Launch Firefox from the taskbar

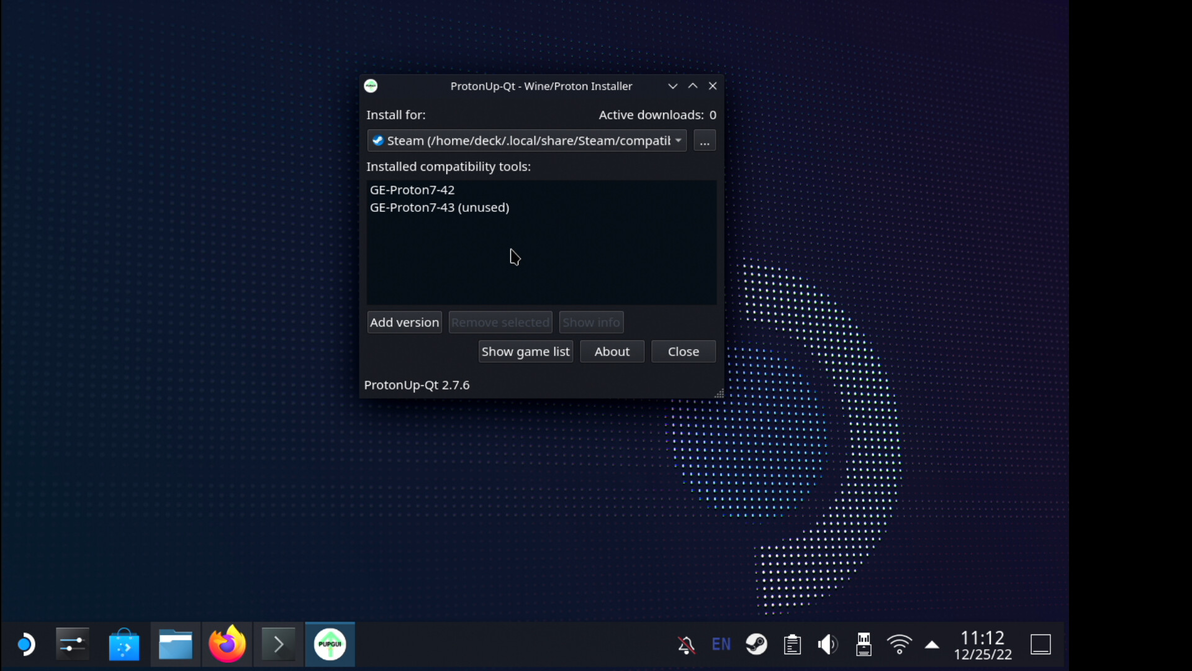pyautogui.click(x=227, y=644)
